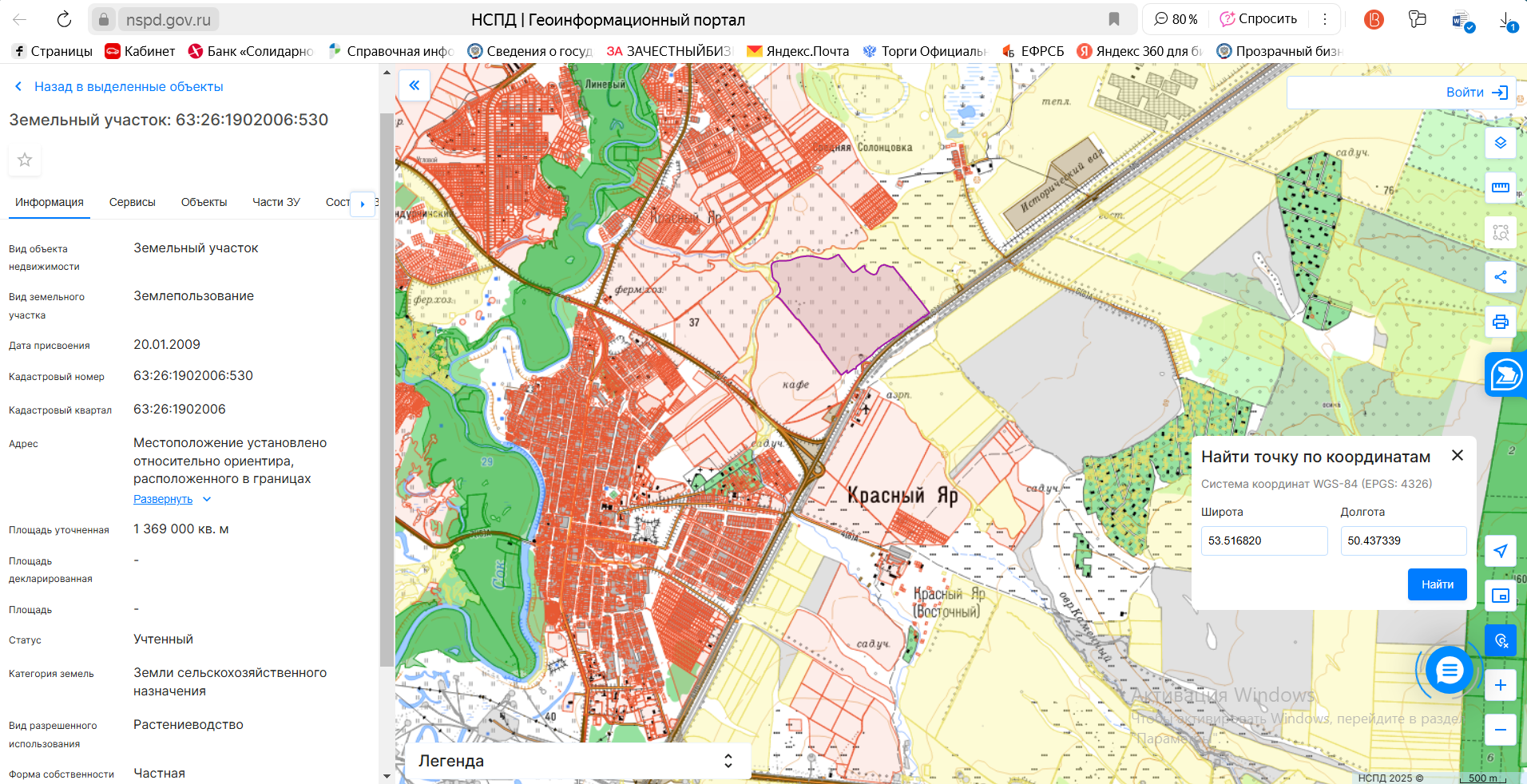The image size is (1527, 784).
Task: Print the map with printer icon
Action: (x=1500, y=322)
